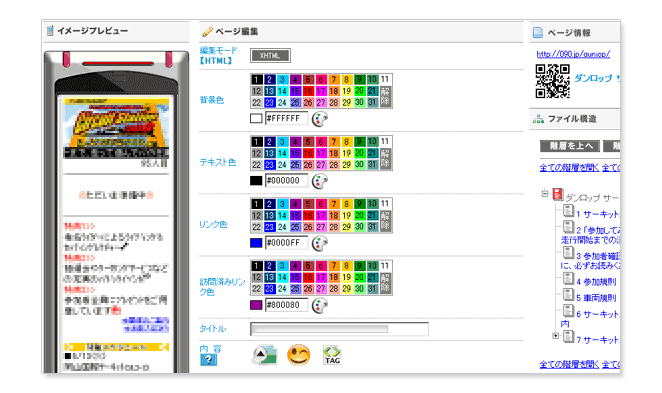Pick navy swatch 2 for リンク色
The width and height of the screenshot is (662, 393).
click(269, 203)
